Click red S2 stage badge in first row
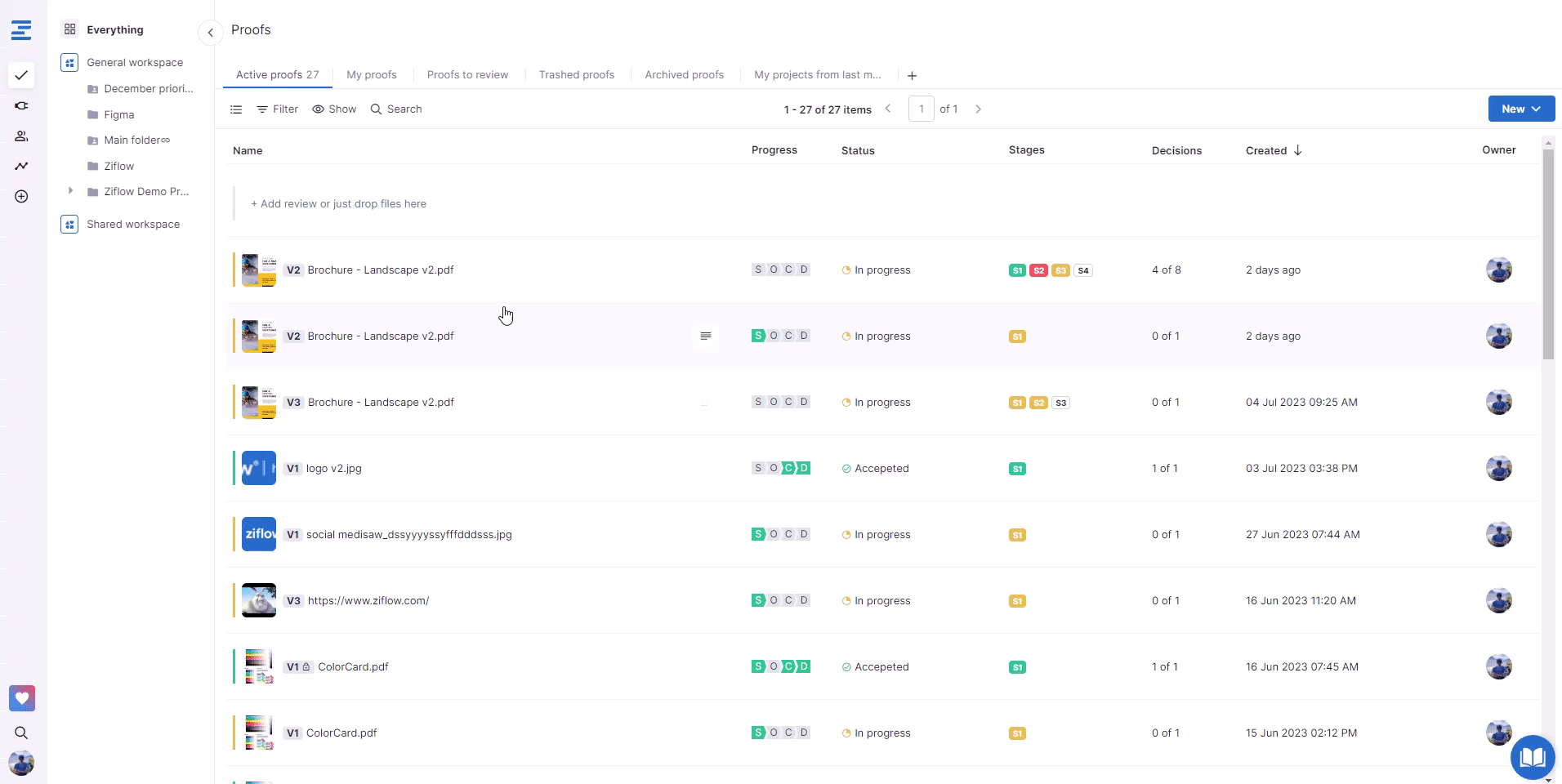The image size is (1562, 784). click(1038, 270)
